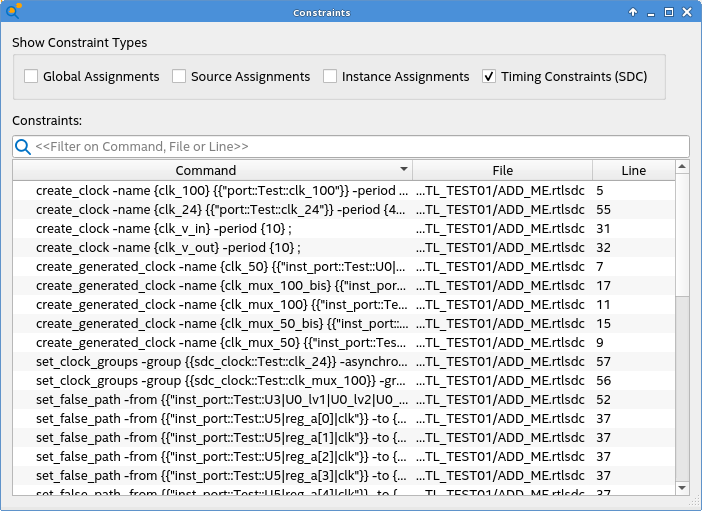Enable the Source Assignments checkbox

pos(179,77)
